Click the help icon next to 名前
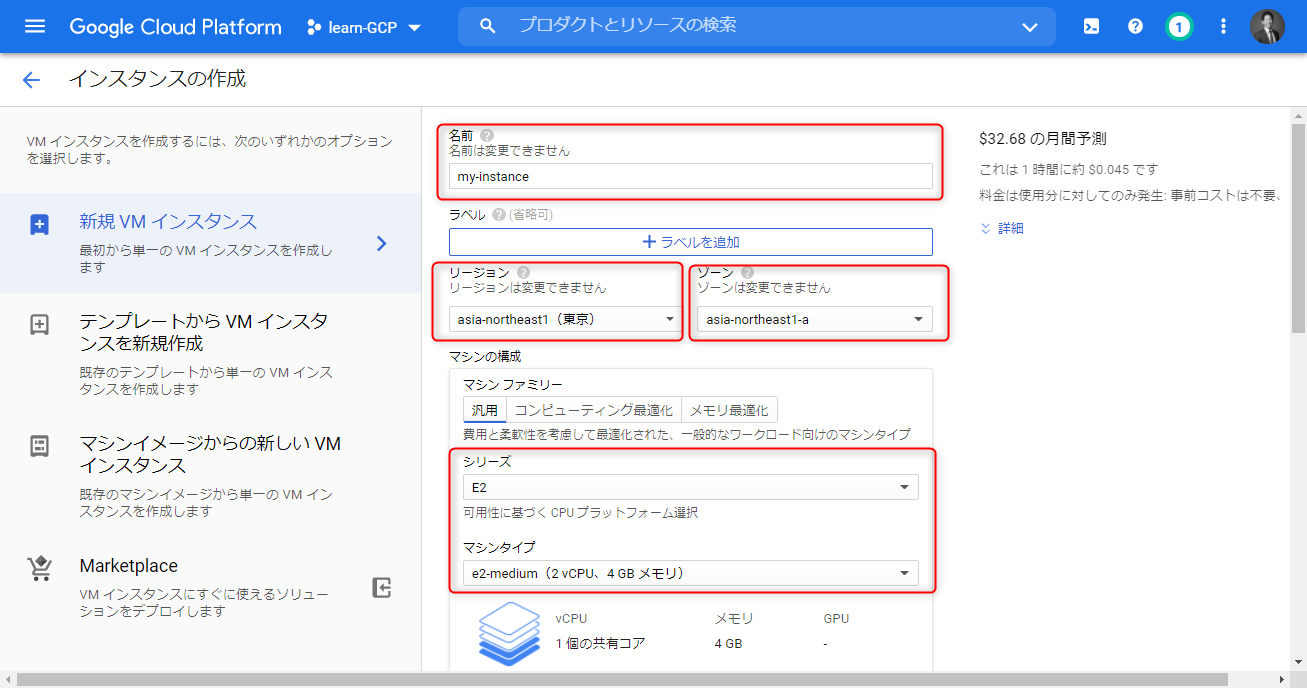The height and width of the screenshot is (688, 1307). (487, 135)
